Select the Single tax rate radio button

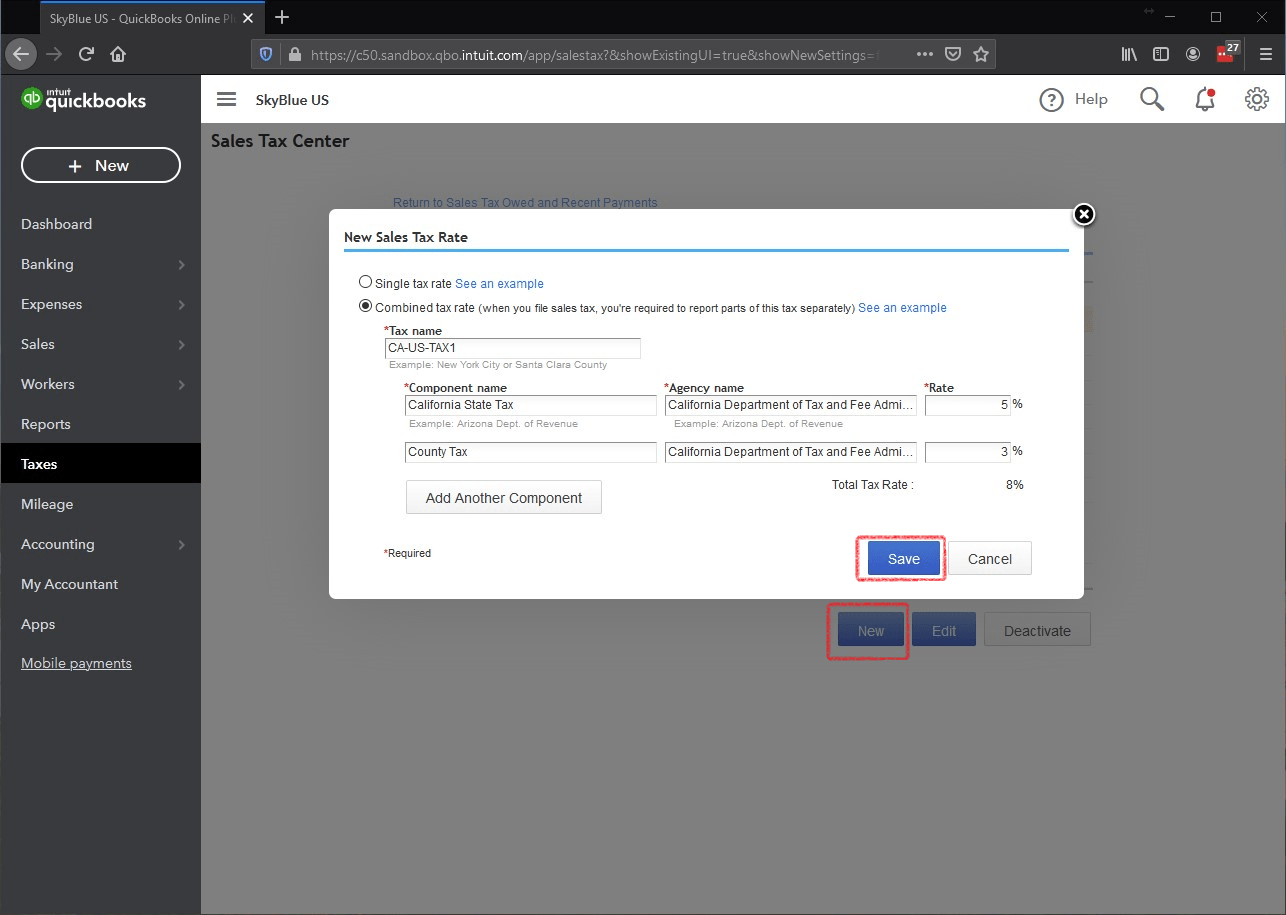pyautogui.click(x=365, y=282)
